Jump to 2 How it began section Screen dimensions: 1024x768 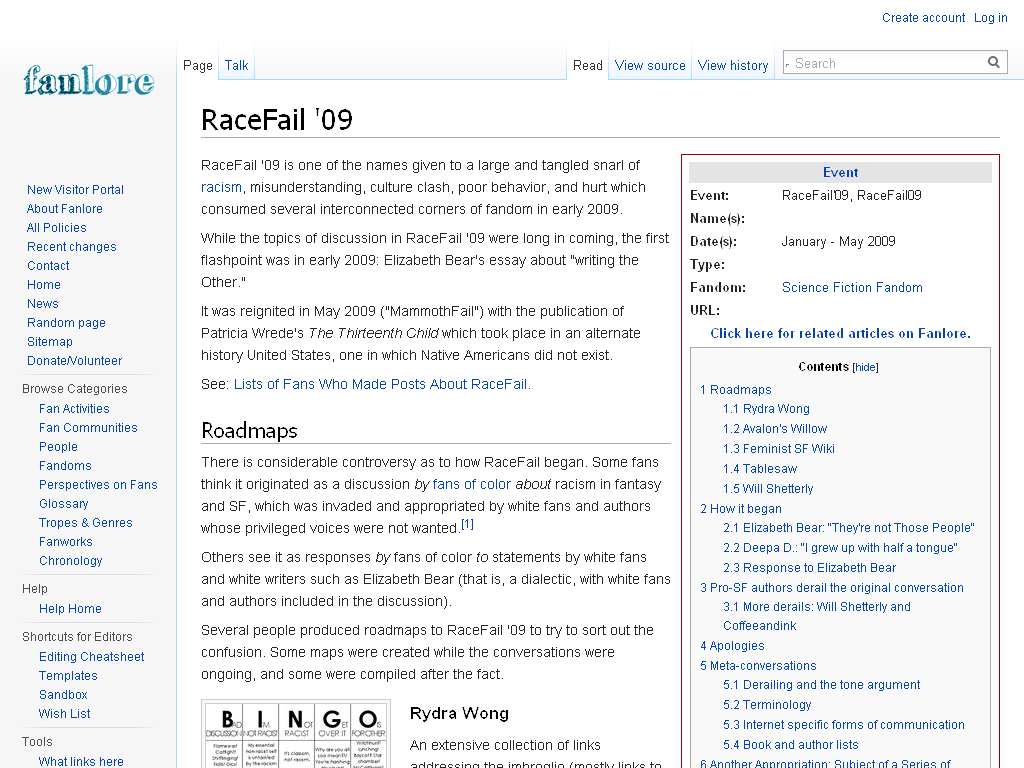click(x=741, y=509)
